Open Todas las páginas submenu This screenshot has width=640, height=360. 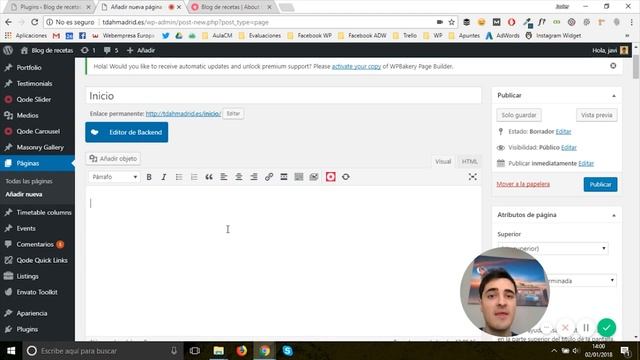point(29,181)
